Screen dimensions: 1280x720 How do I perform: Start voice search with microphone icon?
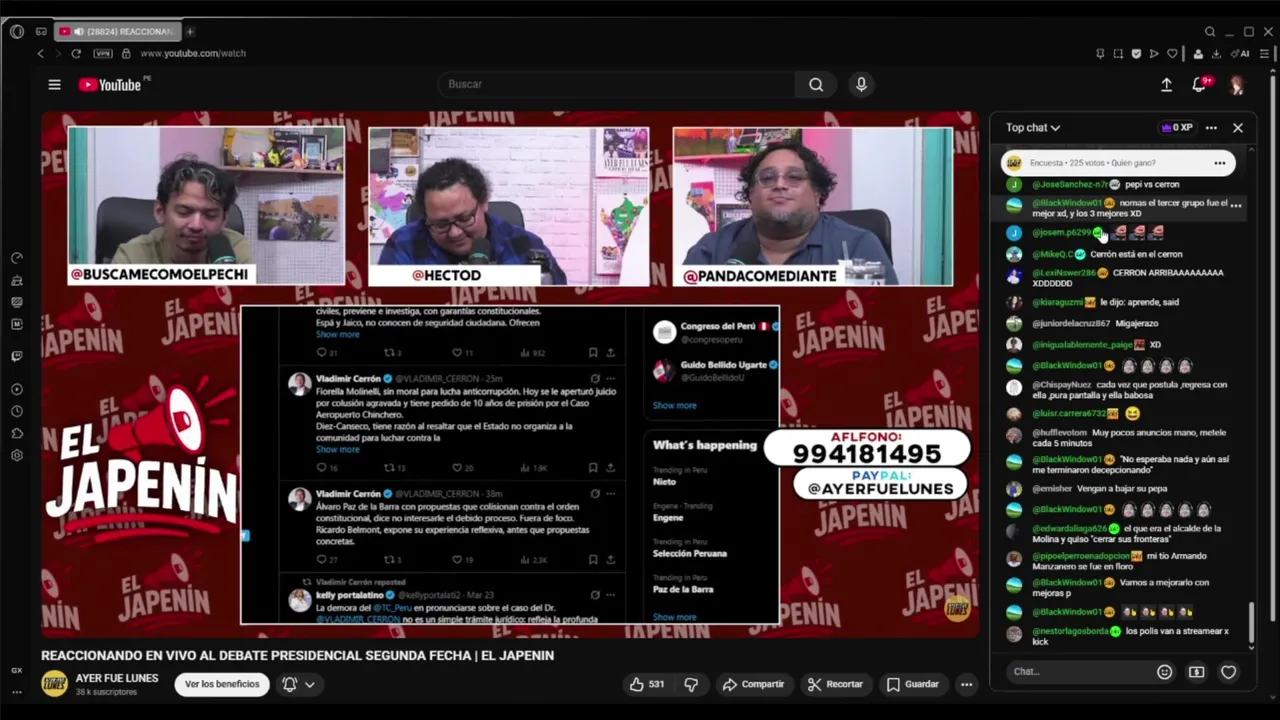click(861, 85)
